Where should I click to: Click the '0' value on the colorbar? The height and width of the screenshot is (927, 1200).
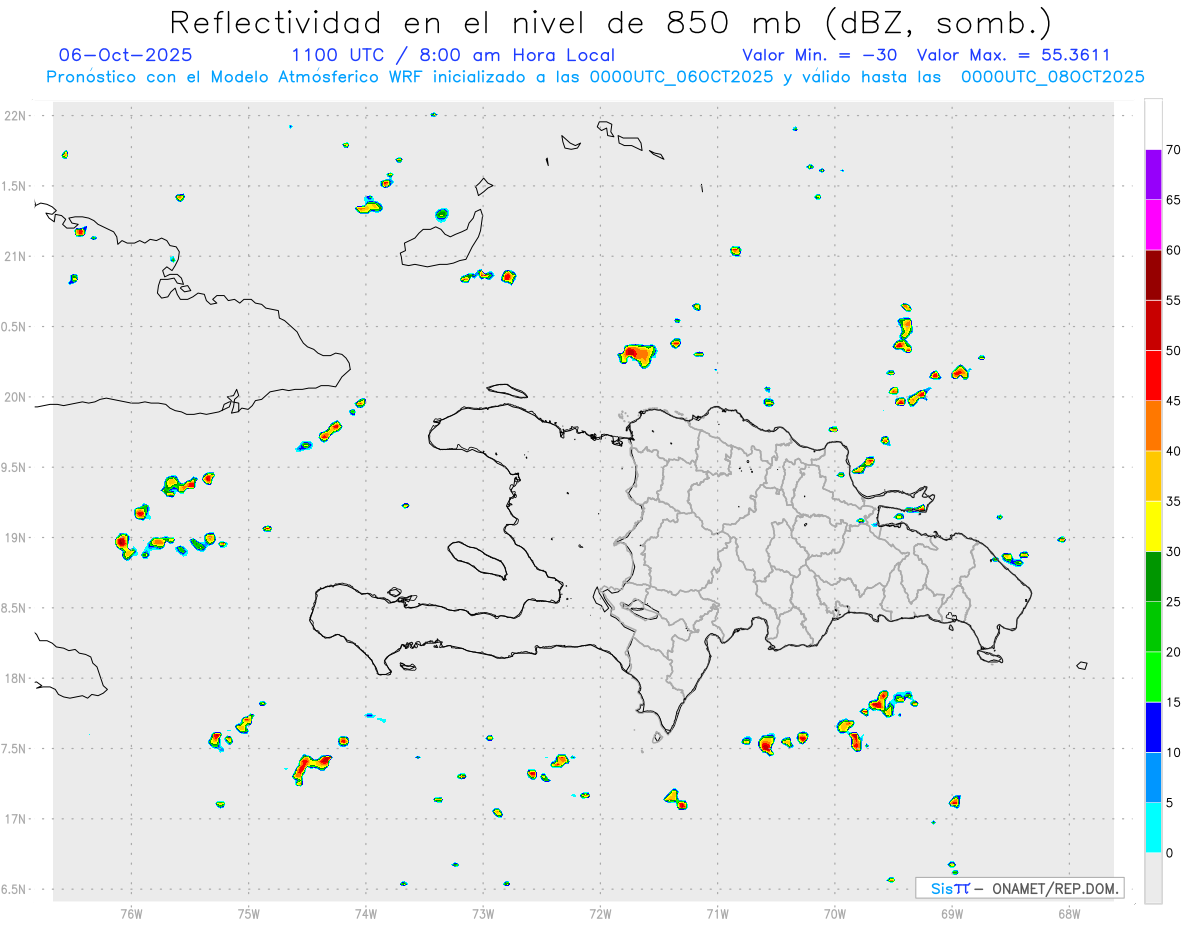(x=1169, y=853)
